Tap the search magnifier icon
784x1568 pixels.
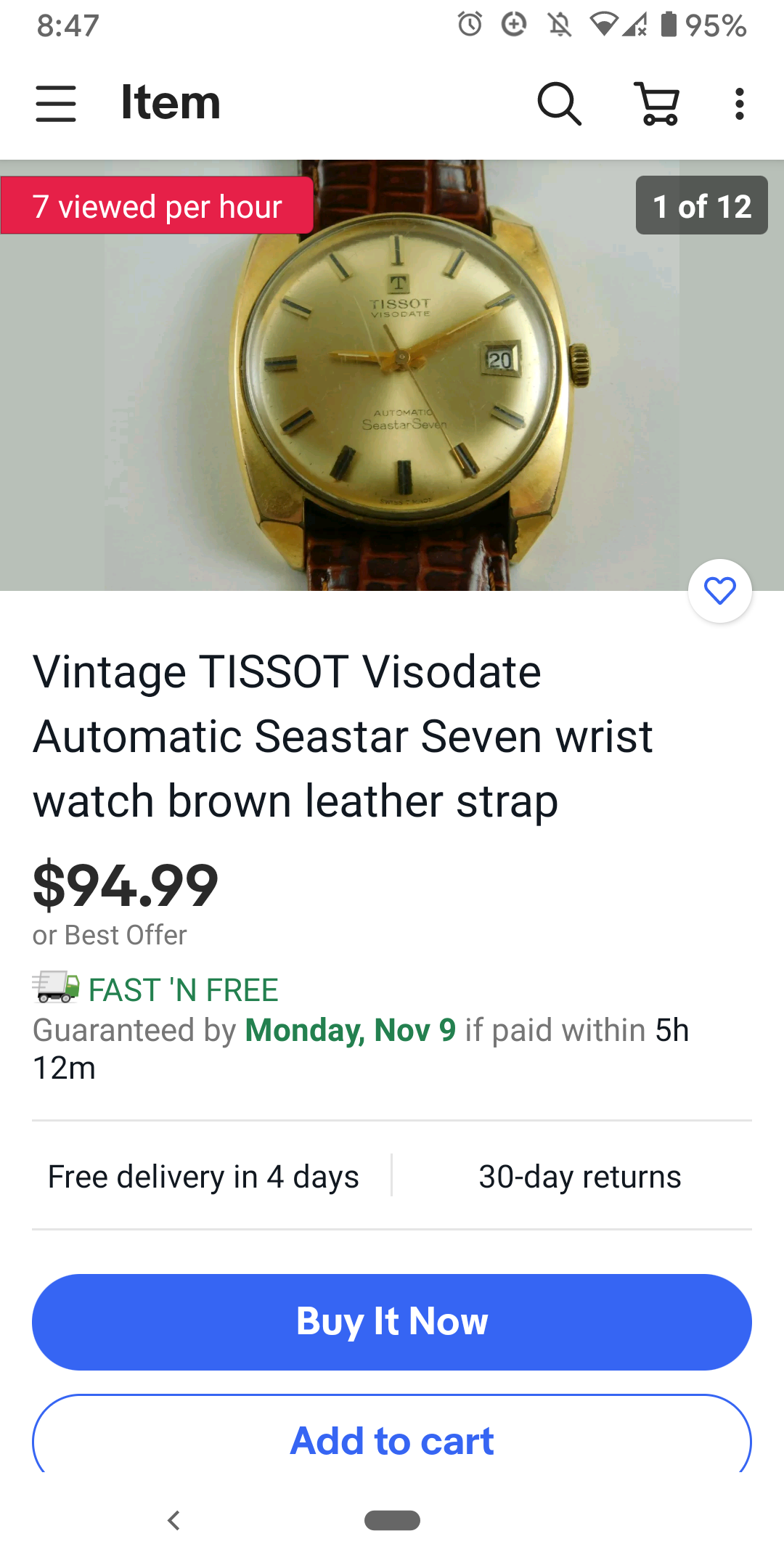(559, 103)
